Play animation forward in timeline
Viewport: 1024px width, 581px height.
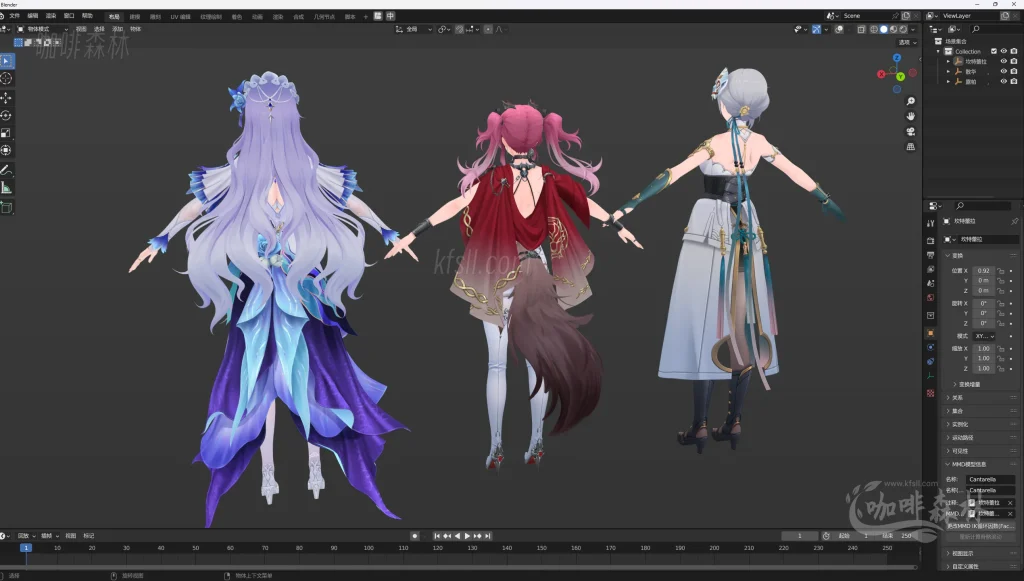click(467, 536)
